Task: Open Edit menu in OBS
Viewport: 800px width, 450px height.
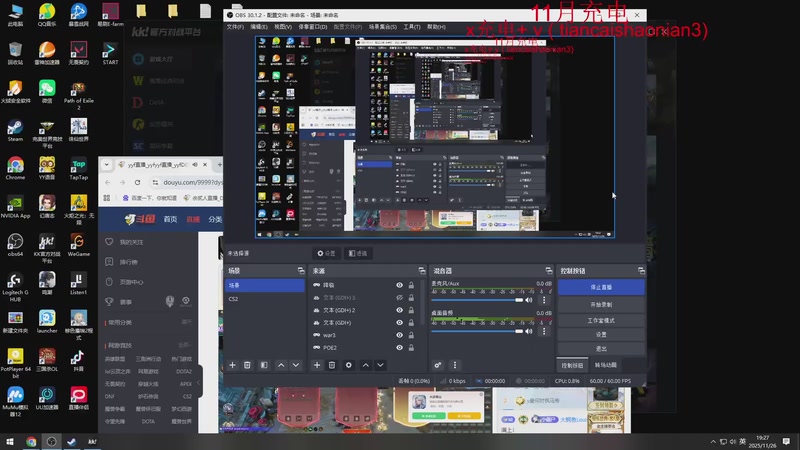Action: (259, 27)
